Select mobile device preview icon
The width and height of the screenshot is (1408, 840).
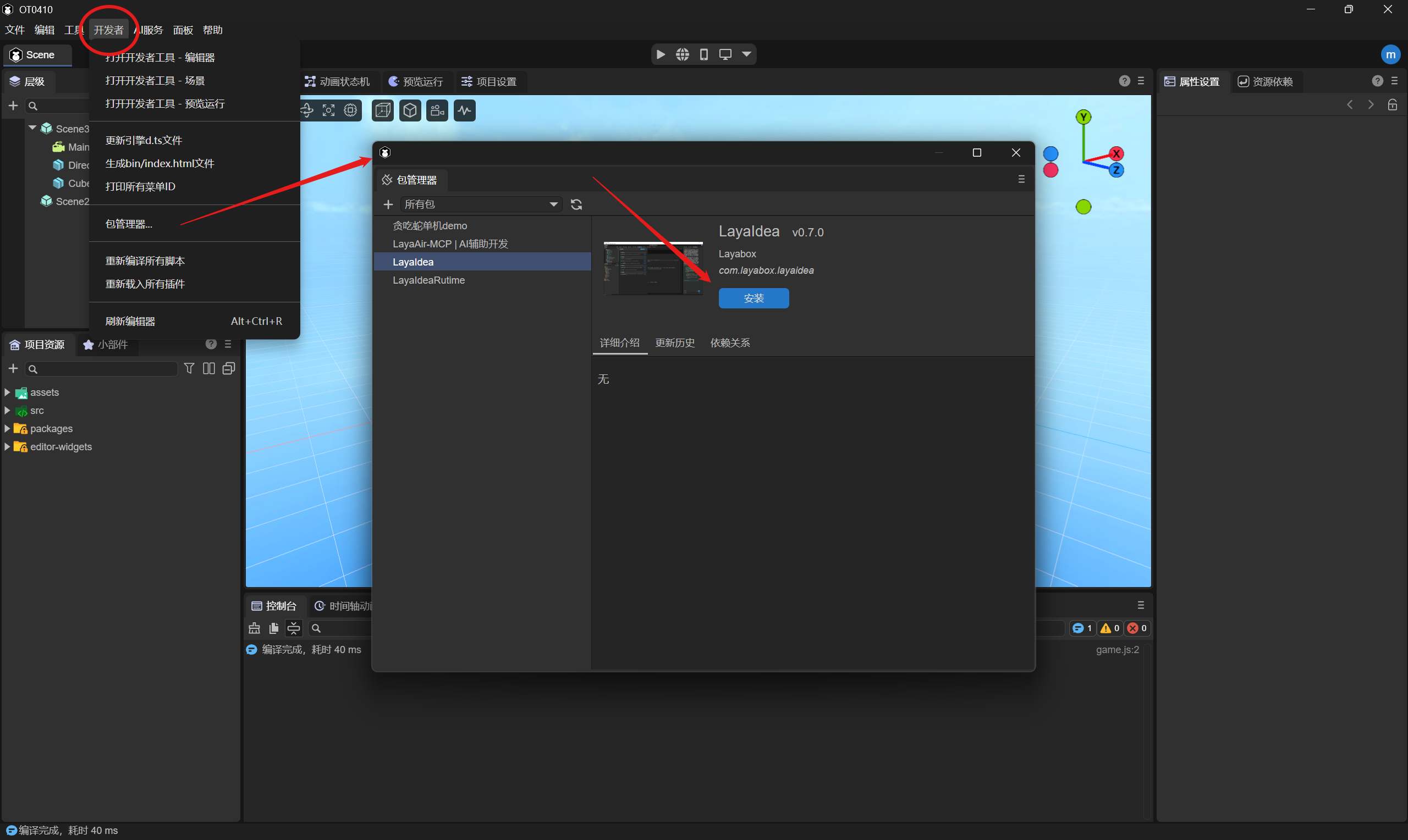coord(703,54)
